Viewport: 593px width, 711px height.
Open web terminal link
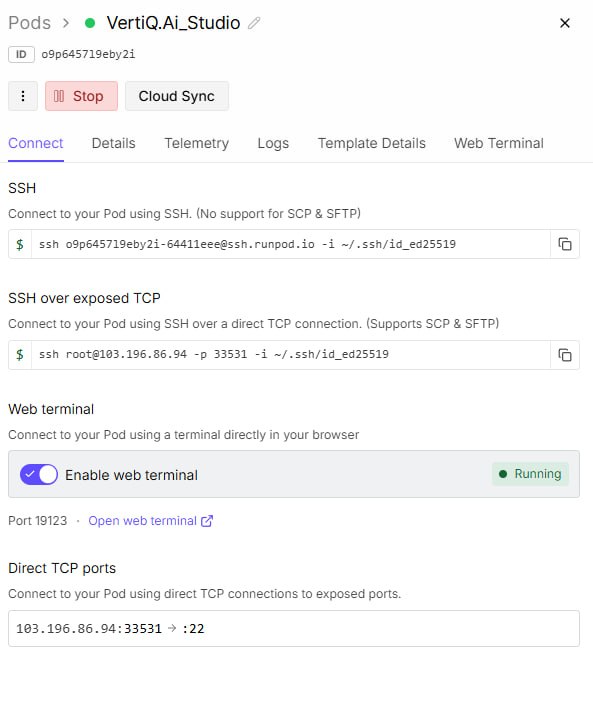coord(151,521)
